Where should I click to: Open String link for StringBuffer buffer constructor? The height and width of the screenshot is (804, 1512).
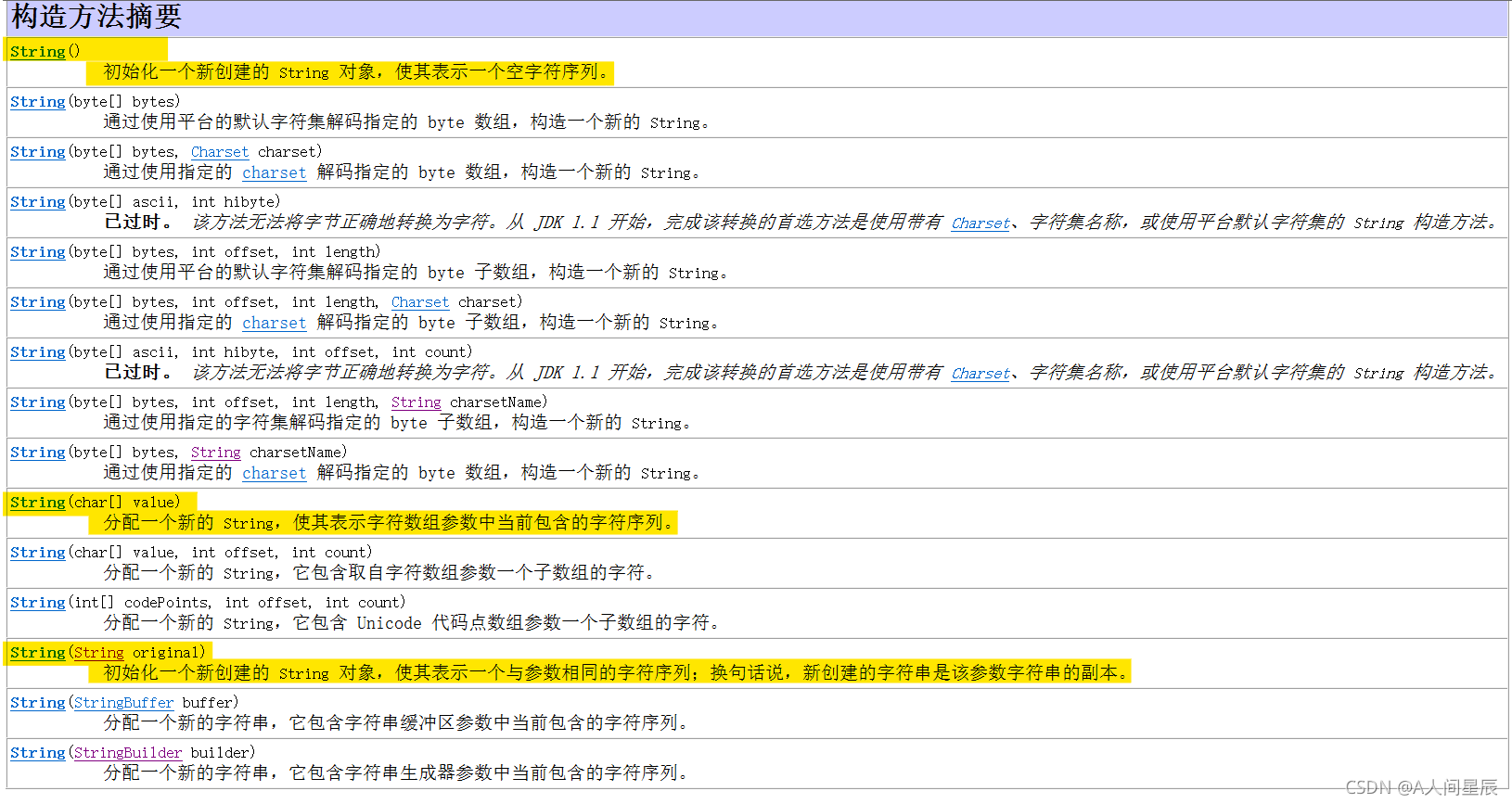38,703
